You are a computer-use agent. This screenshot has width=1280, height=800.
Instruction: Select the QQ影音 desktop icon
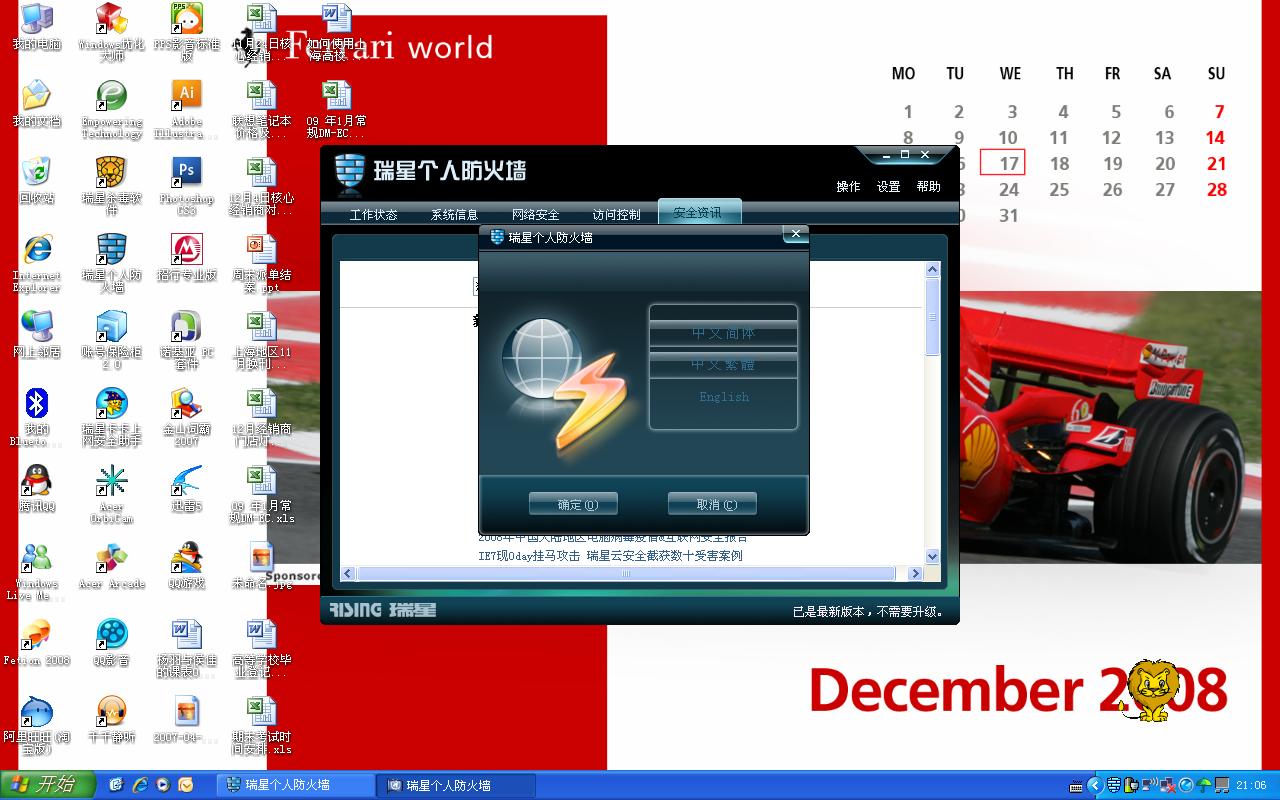(x=112, y=642)
